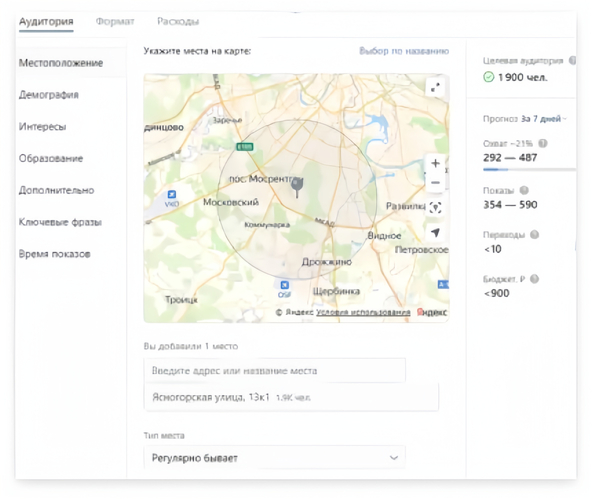Zoom out the map with minus button
This screenshot has height=499, width=592.
point(435,183)
